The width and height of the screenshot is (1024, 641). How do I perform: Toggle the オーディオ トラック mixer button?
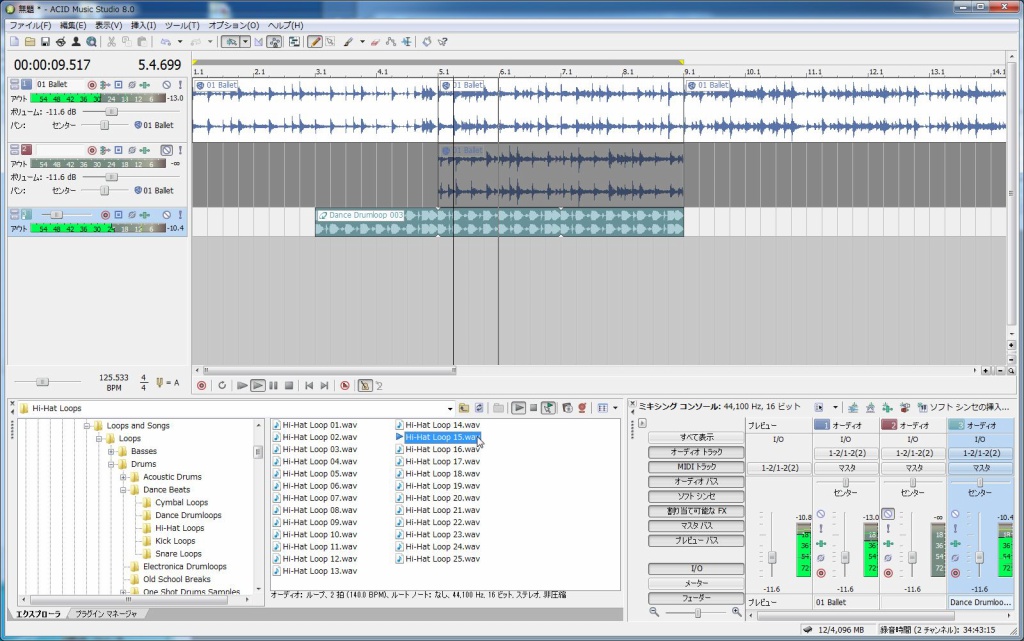pos(696,452)
